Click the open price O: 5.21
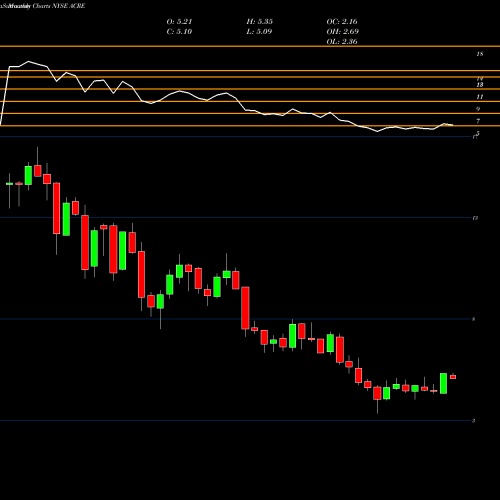Viewport: 500px width, 500px height. [179, 22]
